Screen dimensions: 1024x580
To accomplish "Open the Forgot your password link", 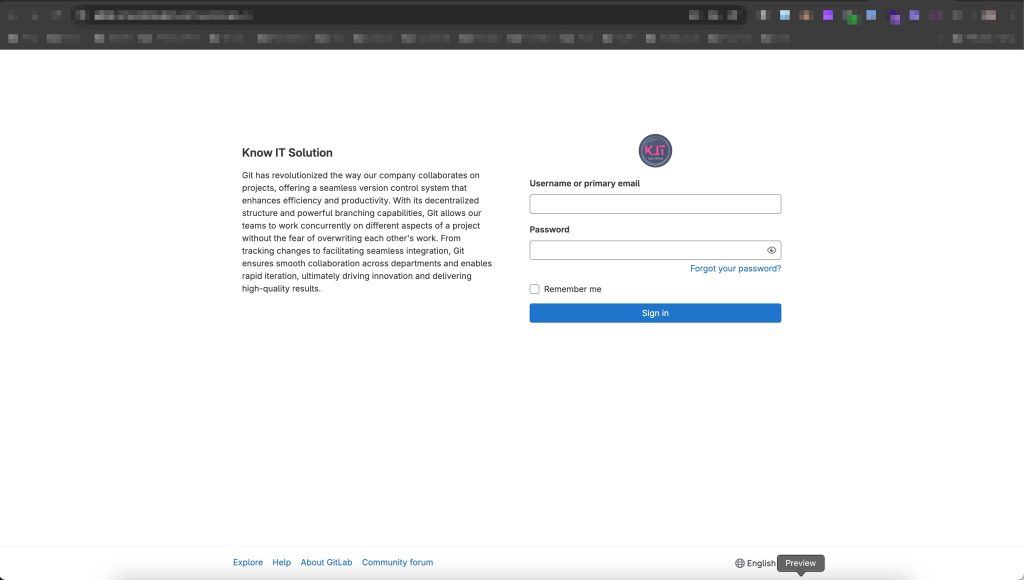I will pos(735,269).
